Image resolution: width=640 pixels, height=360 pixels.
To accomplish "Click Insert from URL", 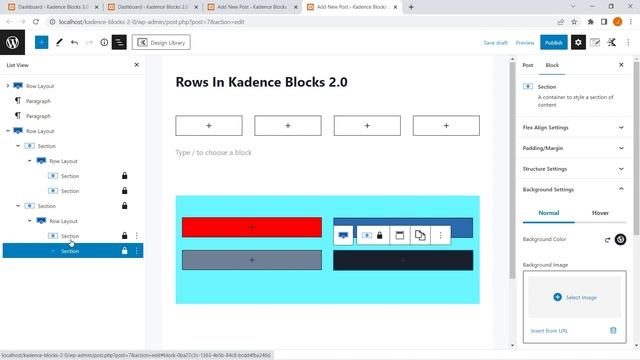I will [549, 331].
